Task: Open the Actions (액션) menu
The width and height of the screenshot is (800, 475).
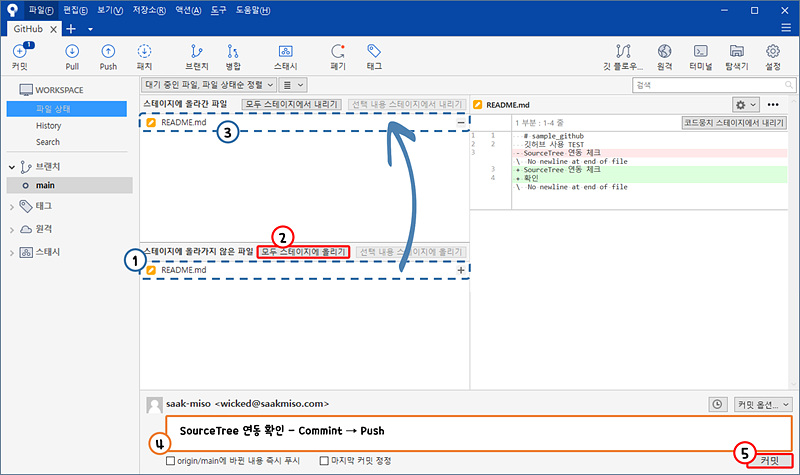Action: [188, 10]
